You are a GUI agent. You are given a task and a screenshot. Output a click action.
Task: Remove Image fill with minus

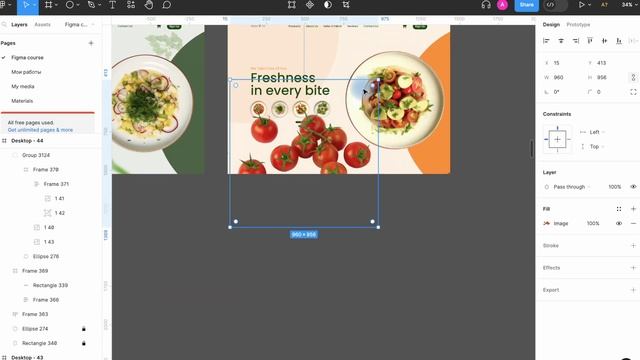pos(633,223)
